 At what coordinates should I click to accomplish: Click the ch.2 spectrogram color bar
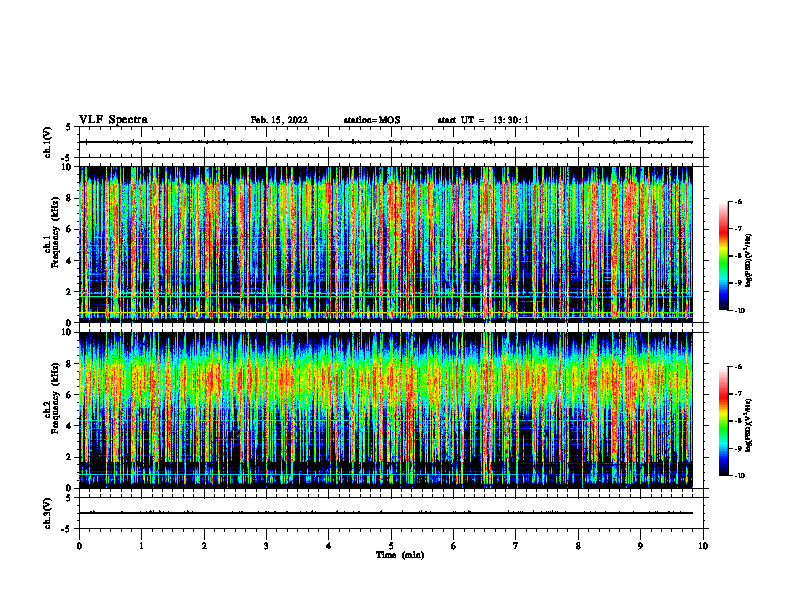[x=723, y=421]
